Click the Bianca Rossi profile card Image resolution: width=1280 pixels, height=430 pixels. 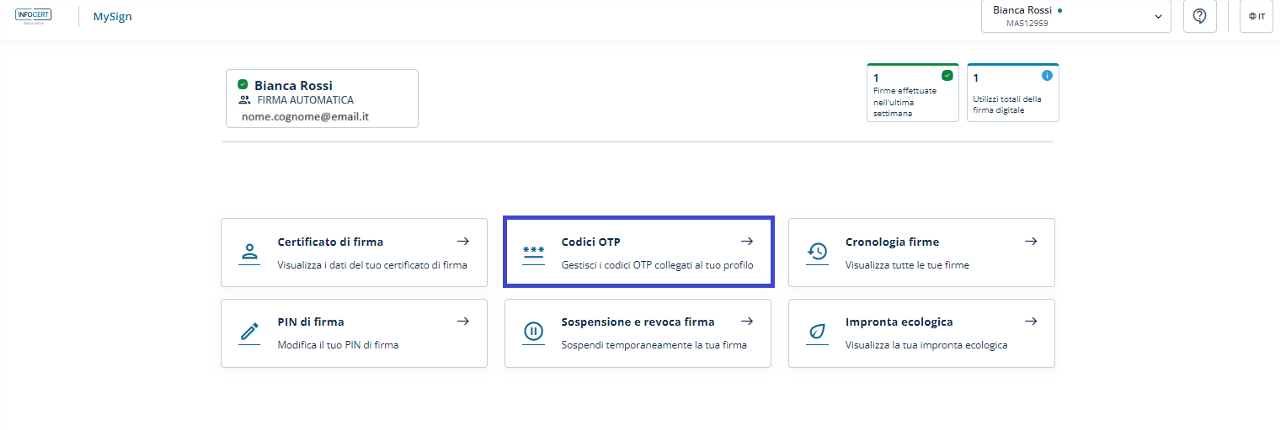pos(322,99)
